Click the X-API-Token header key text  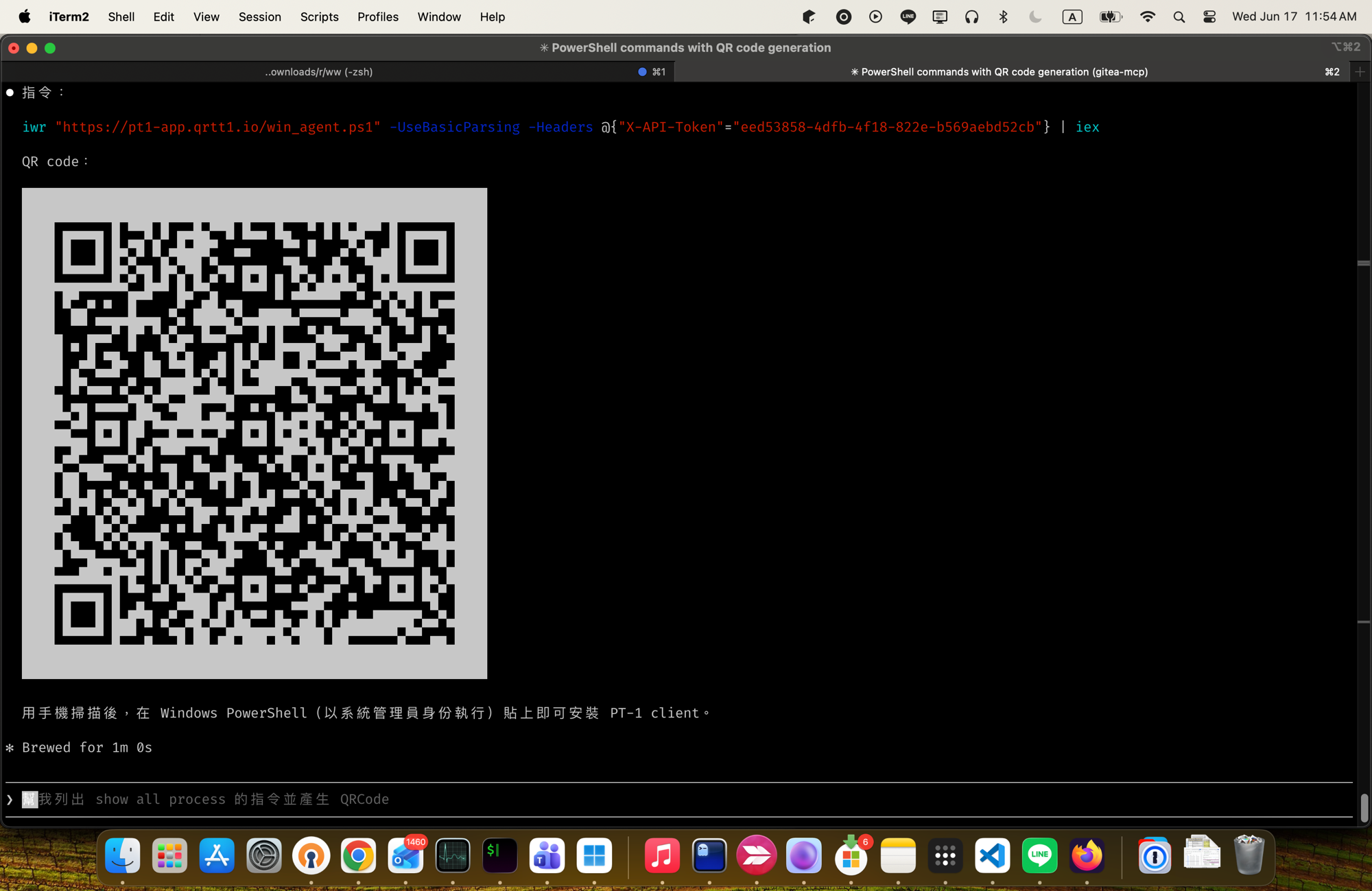(671, 127)
